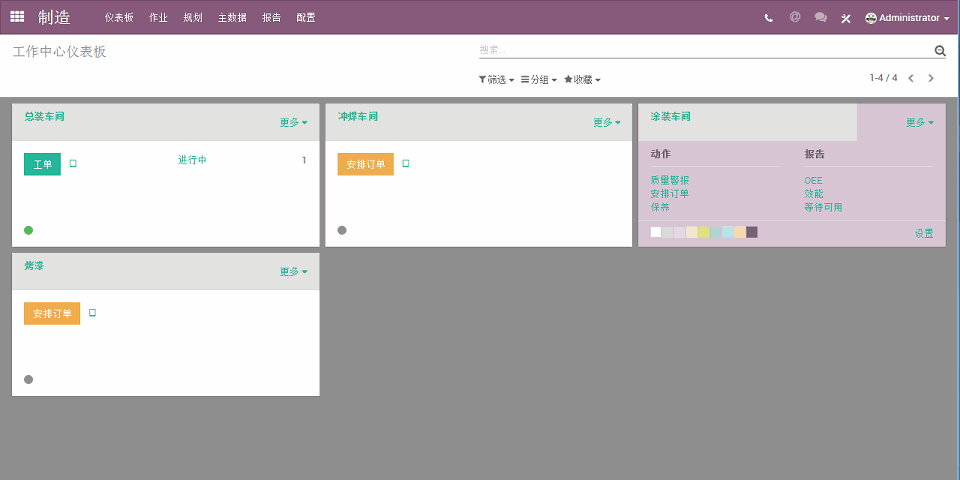The image size is (960, 480).
Task: Click grey status dot on 烤漆 card
Action: [x=28, y=380]
